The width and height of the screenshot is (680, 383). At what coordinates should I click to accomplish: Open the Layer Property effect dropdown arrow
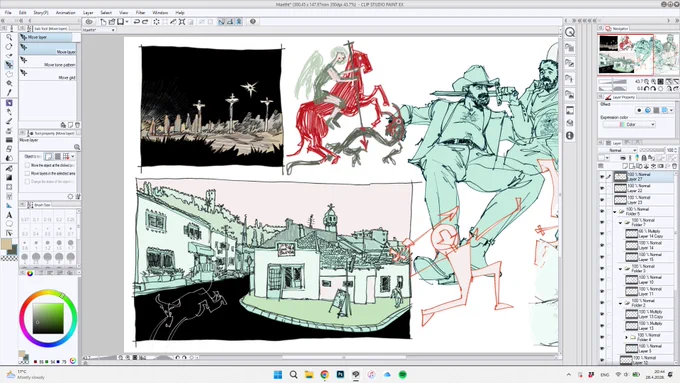pos(672,110)
